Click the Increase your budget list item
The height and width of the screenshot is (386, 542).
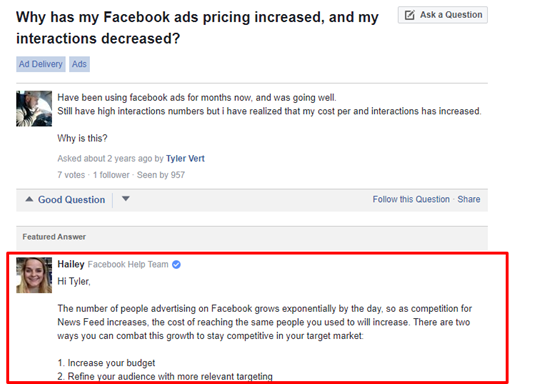106,363
